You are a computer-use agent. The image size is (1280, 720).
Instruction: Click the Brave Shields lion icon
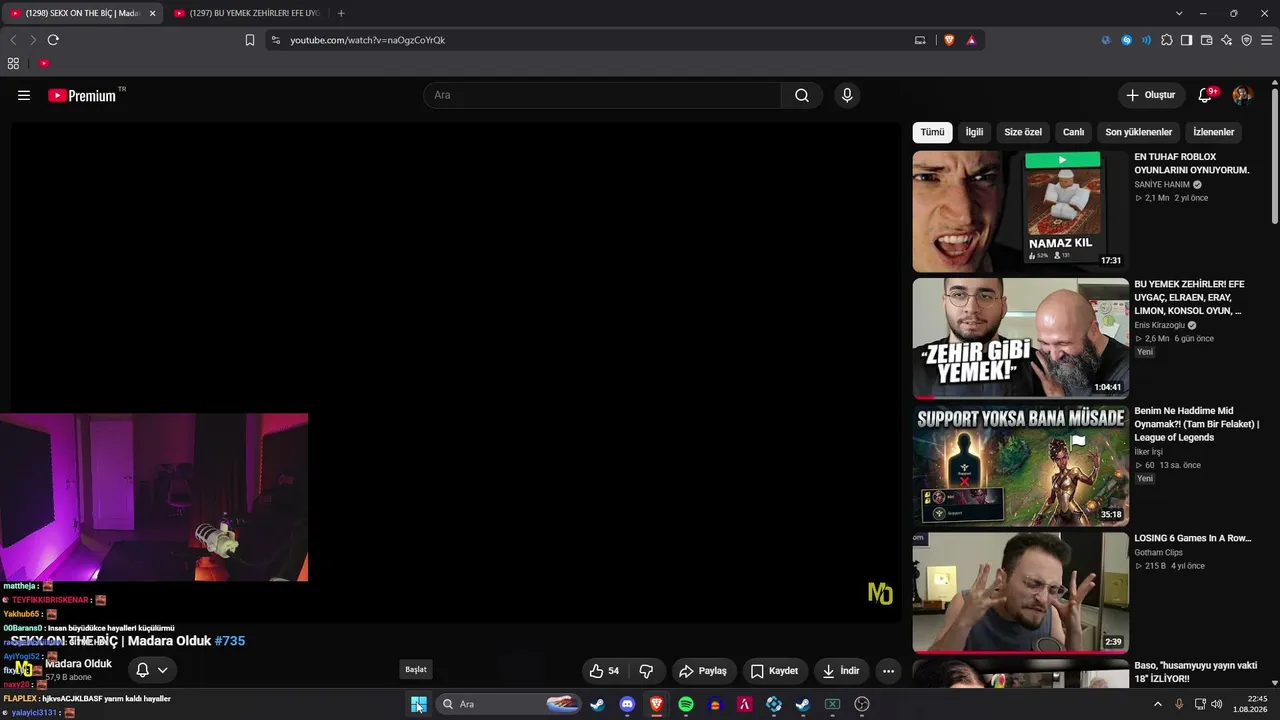[x=949, y=40]
